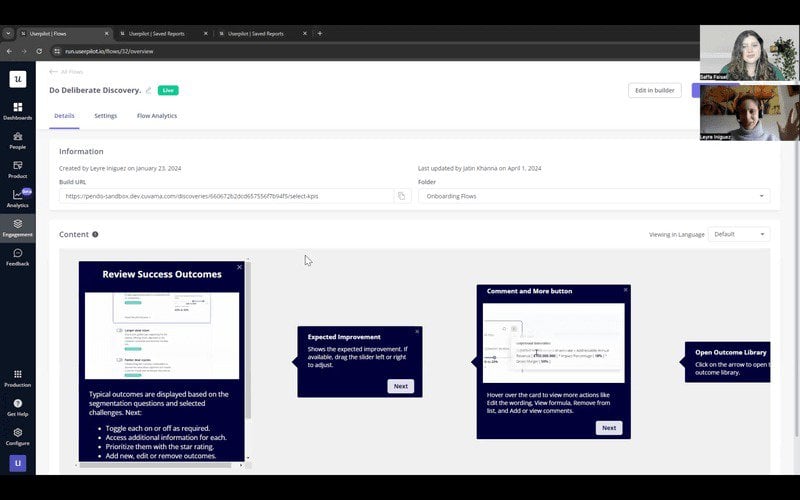Go to People section icon

point(17,138)
